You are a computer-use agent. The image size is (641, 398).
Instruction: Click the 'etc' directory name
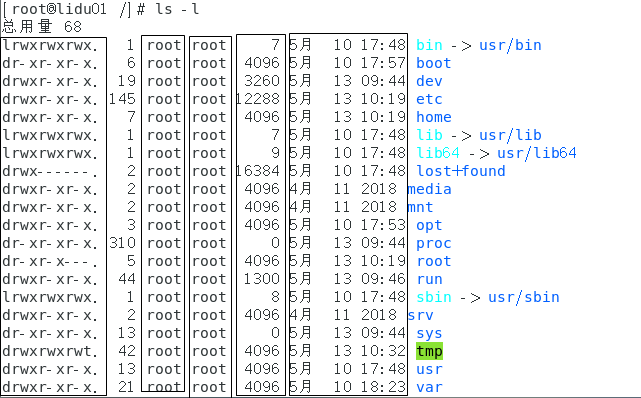[x=429, y=99]
